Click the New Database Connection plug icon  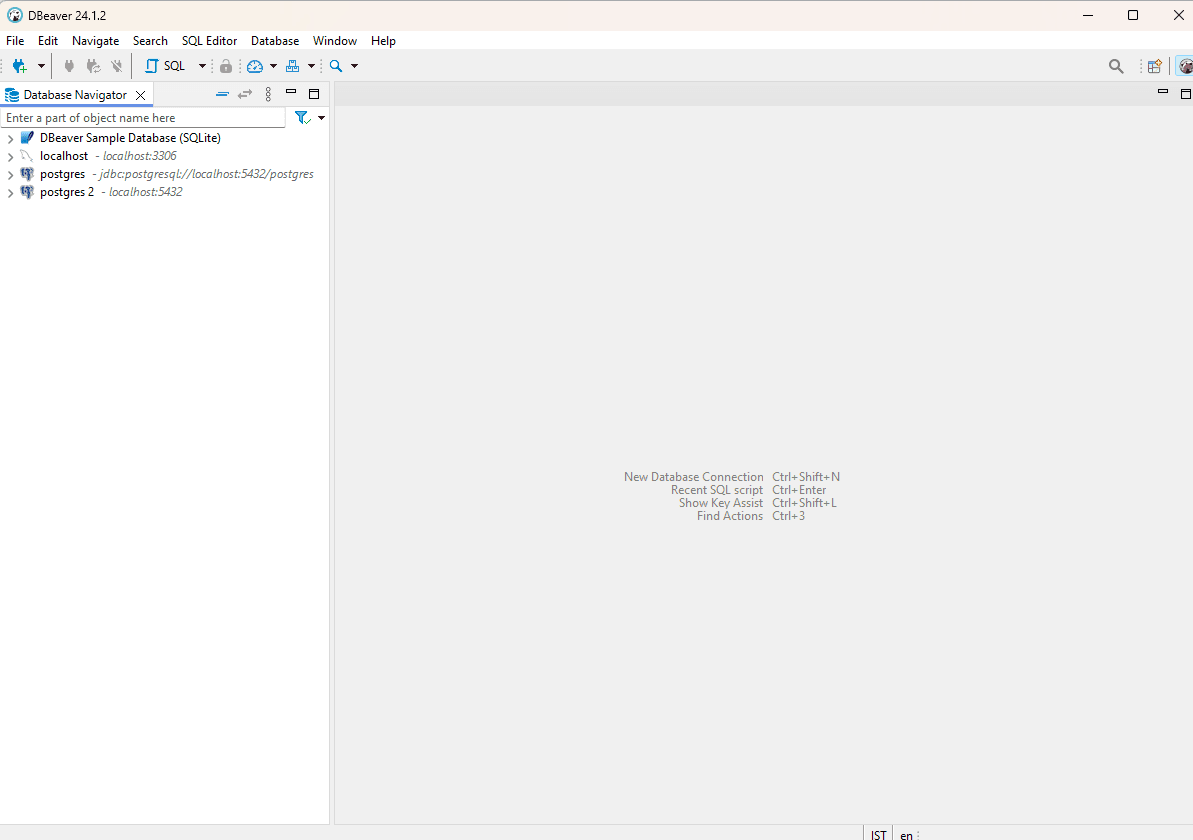pyautogui.click(x=20, y=66)
